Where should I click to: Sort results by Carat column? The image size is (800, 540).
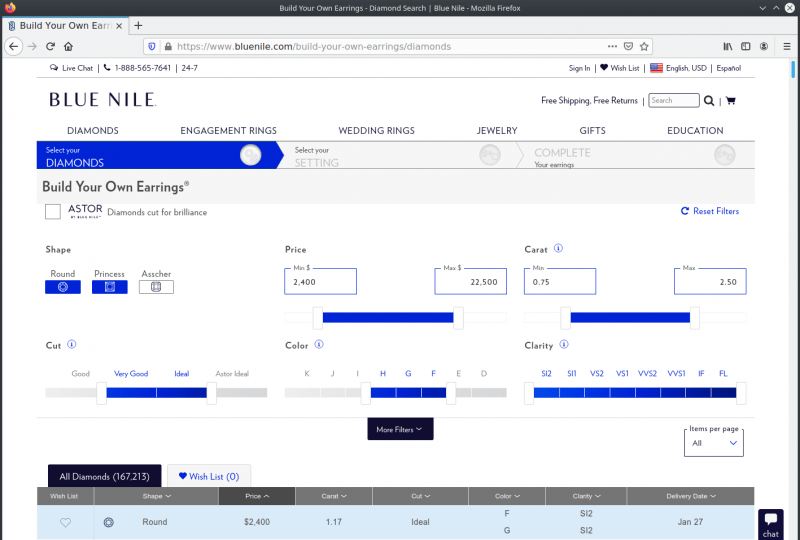tap(334, 496)
